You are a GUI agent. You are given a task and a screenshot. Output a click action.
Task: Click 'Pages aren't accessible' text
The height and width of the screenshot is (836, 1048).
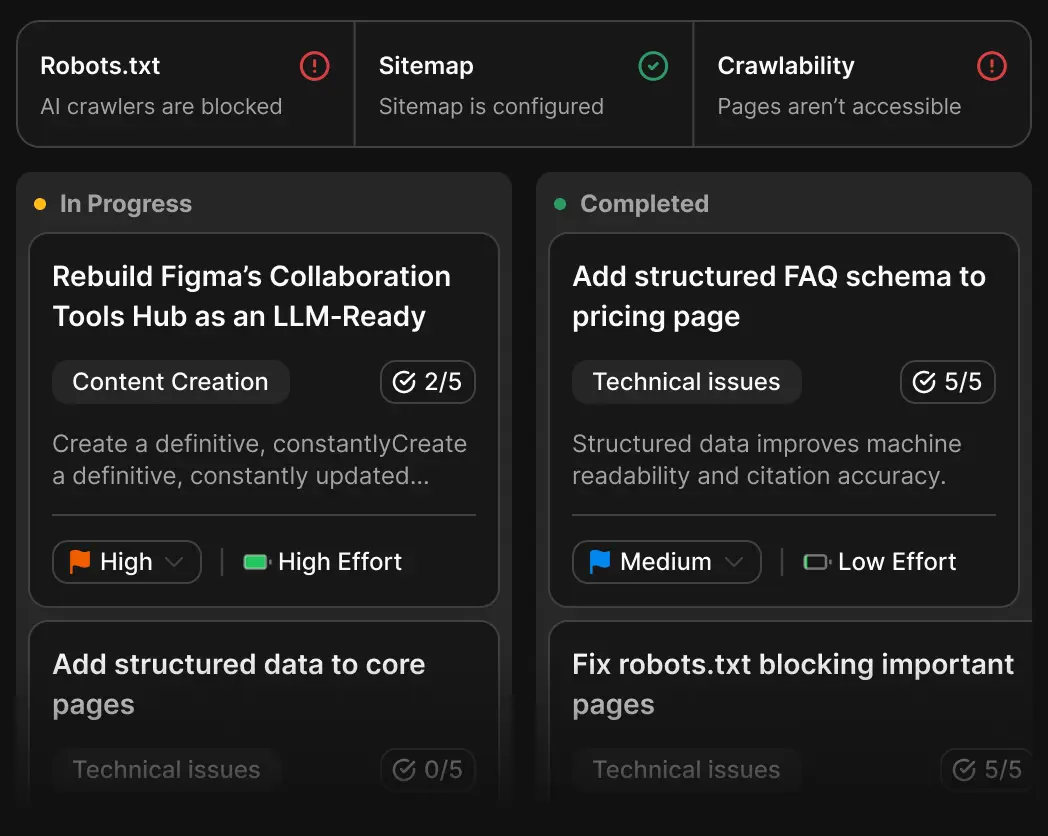coord(839,106)
